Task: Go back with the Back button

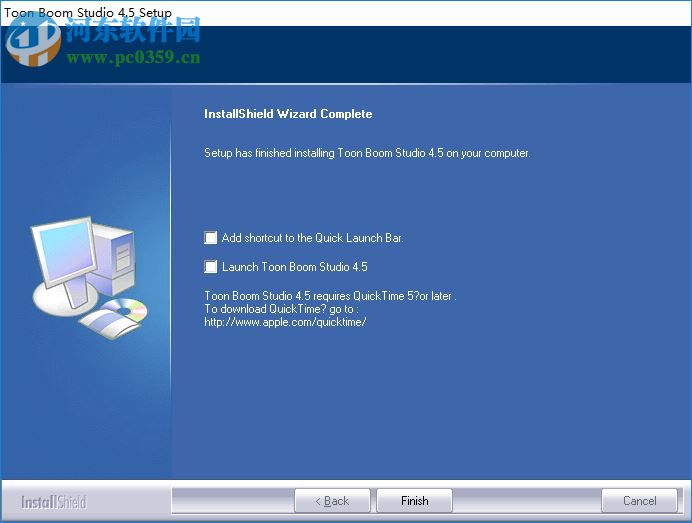Action: click(332, 501)
